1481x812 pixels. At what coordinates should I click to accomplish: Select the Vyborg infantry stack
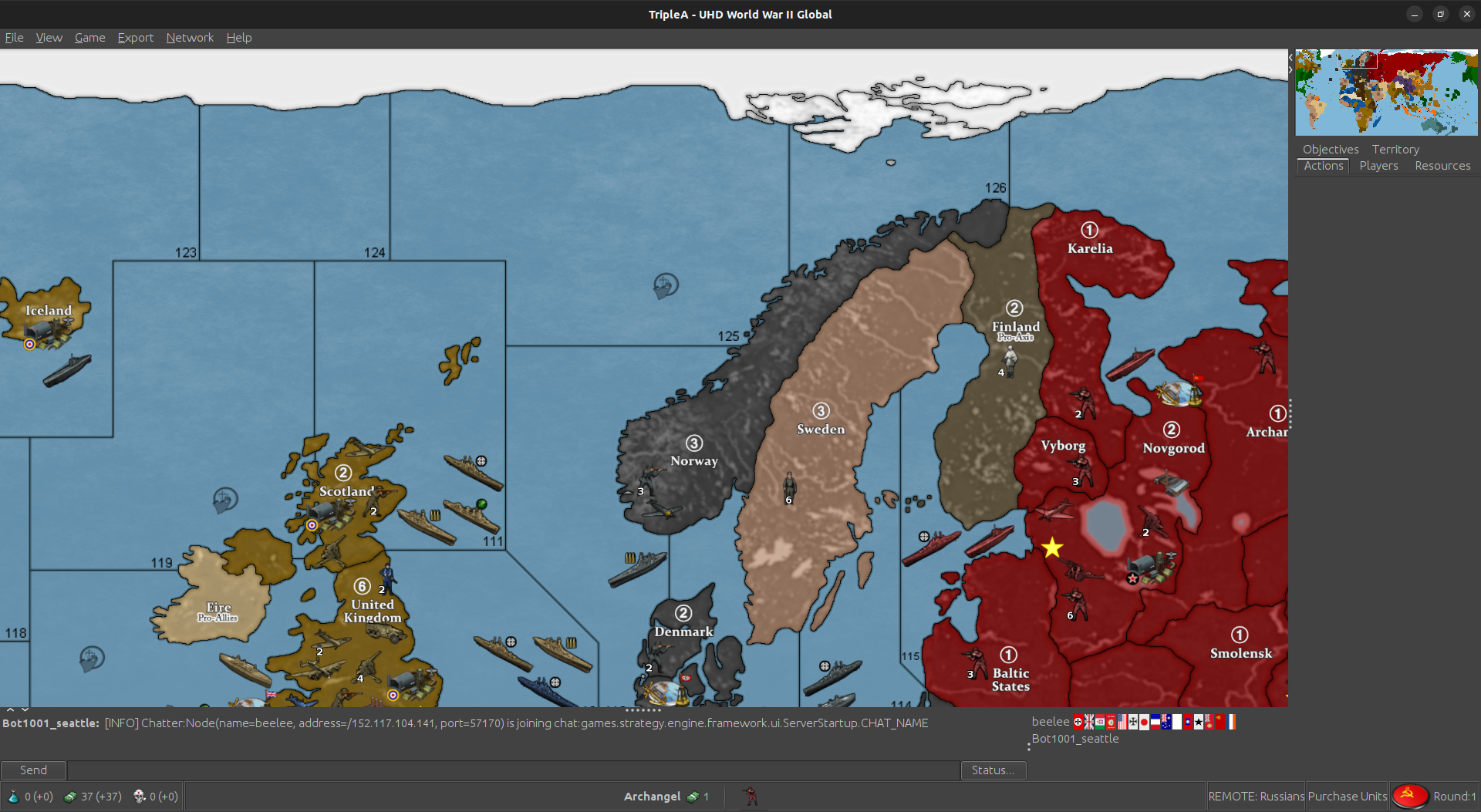(1081, 470)
